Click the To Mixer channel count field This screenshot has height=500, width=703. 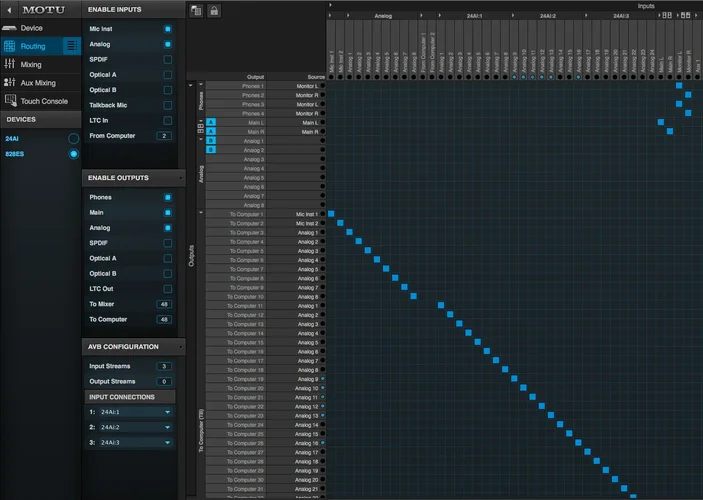(x=163, y=304)
